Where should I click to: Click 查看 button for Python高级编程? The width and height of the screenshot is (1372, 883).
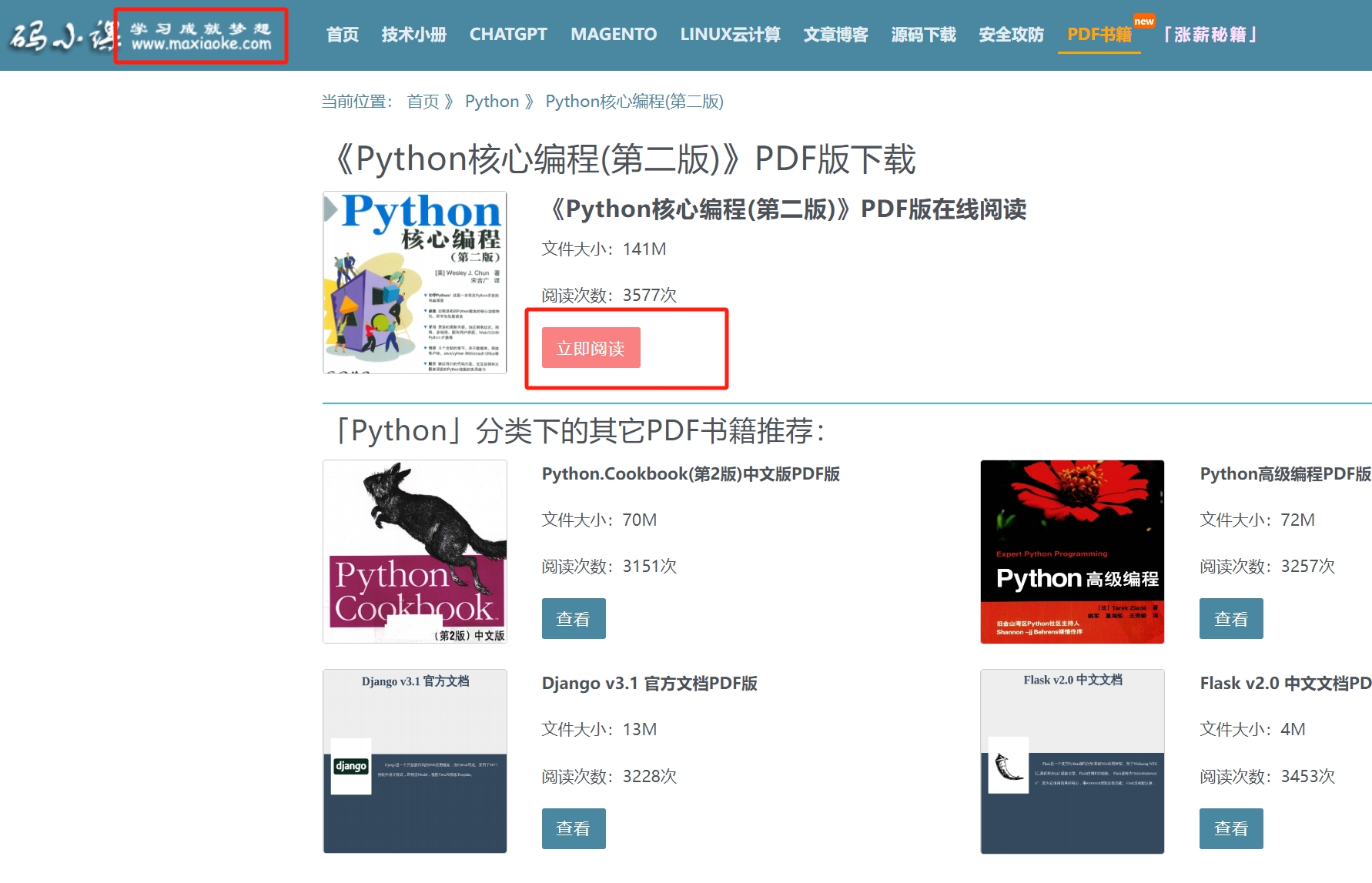(x=1230, y=618)
